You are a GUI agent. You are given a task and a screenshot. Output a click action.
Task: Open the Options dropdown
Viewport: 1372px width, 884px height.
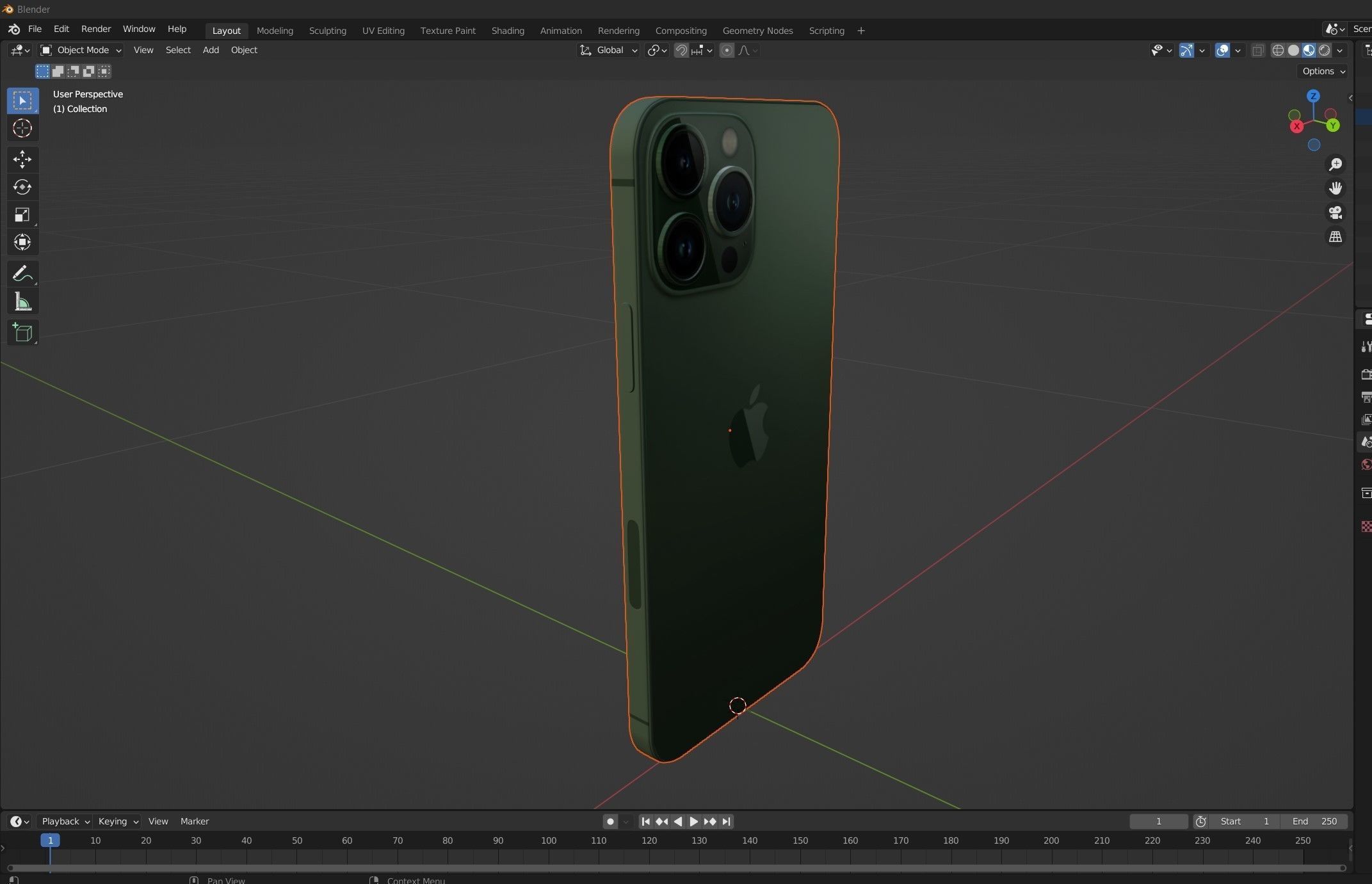[1323, 71]
